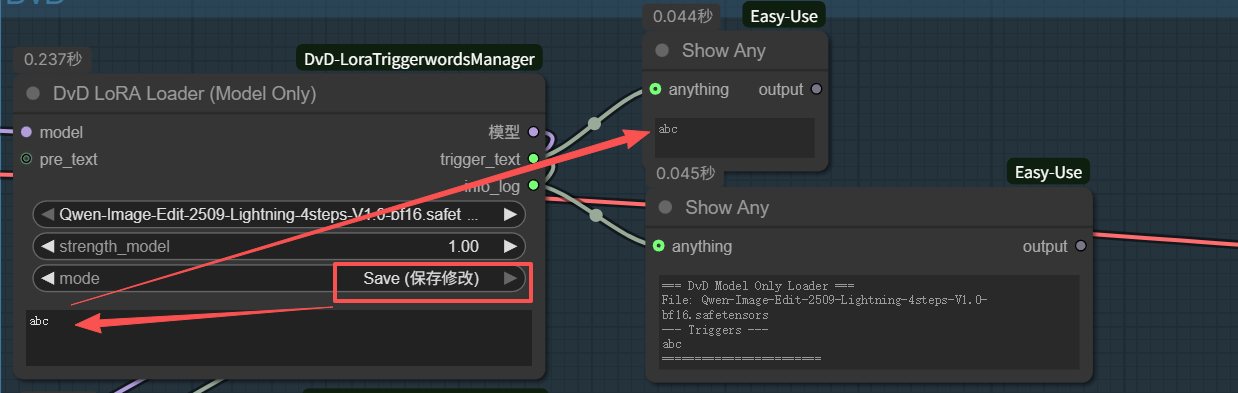Select previous LoRA file with left arrow
Image resolution: width=1238 pixels, height=393 pixels.
(x=46, y=214)
